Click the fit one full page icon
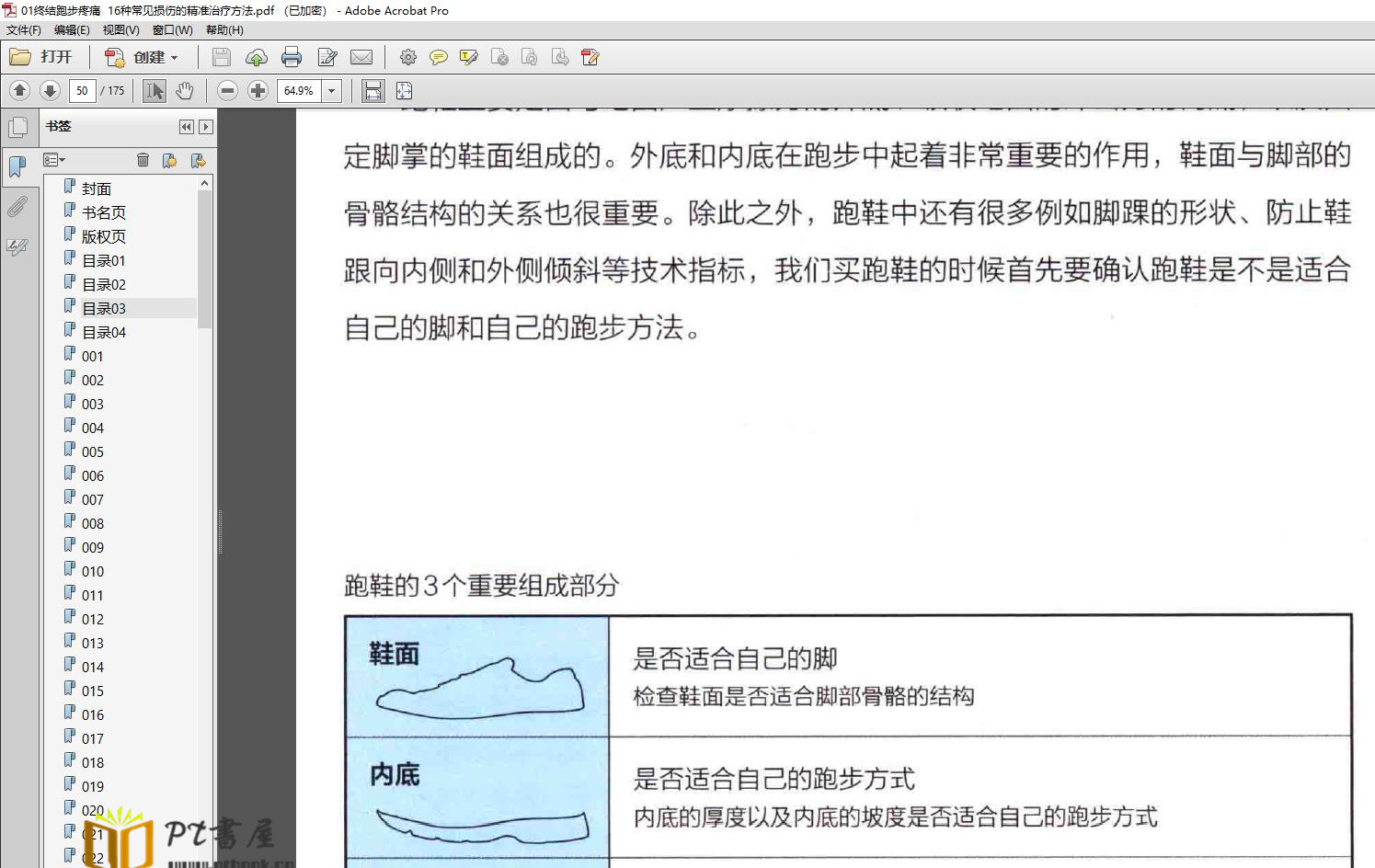Viewport: 1375px width, 868px height. (404, 90)
